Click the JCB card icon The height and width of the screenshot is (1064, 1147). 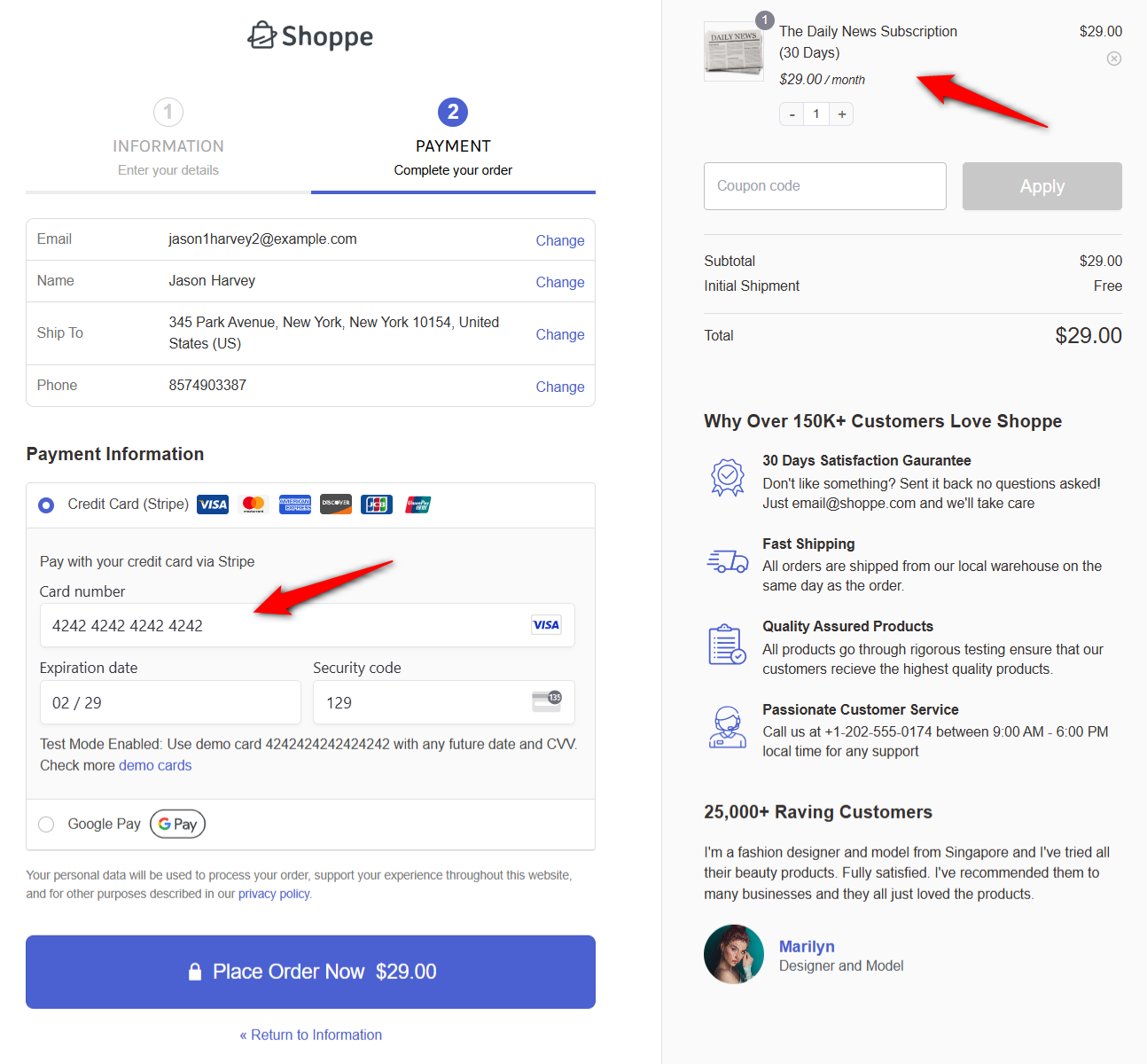[377, 505]
